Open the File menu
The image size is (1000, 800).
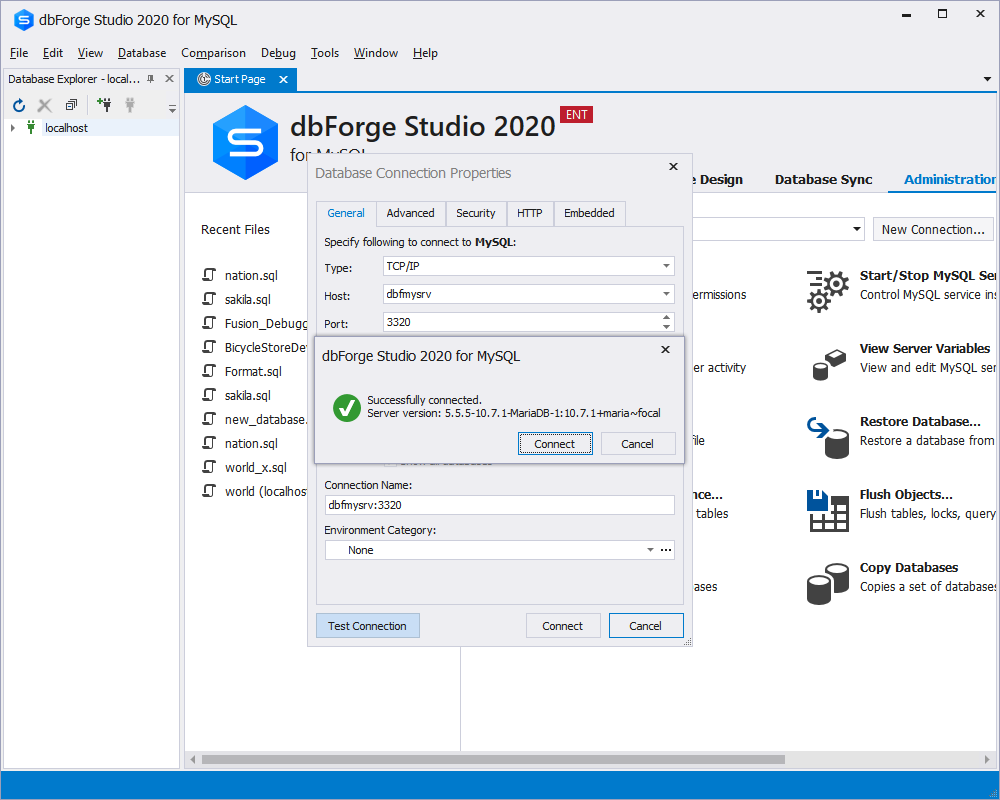click(x=18, y=53)
